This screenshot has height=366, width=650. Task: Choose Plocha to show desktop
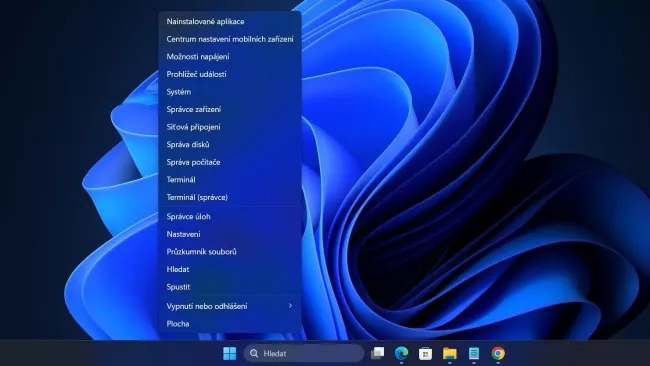point(230,324)
